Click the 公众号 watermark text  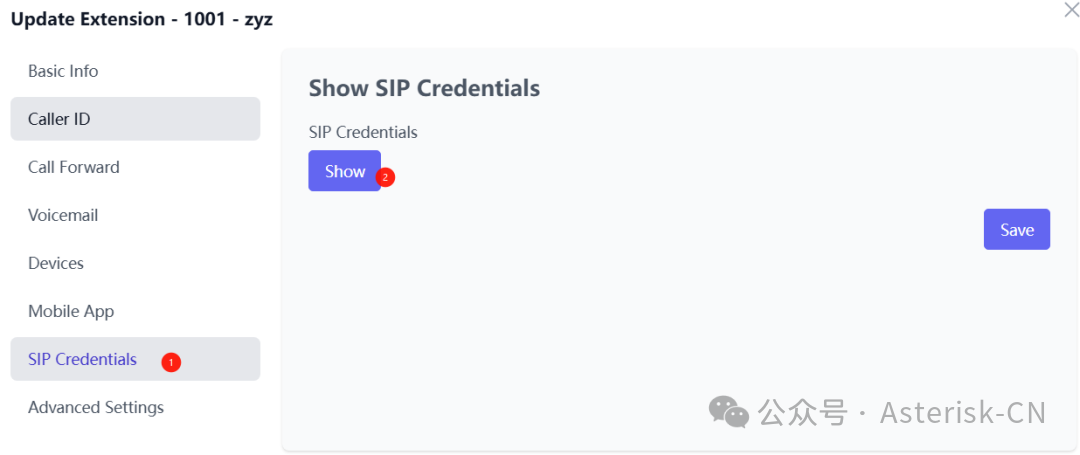[802, 412]
